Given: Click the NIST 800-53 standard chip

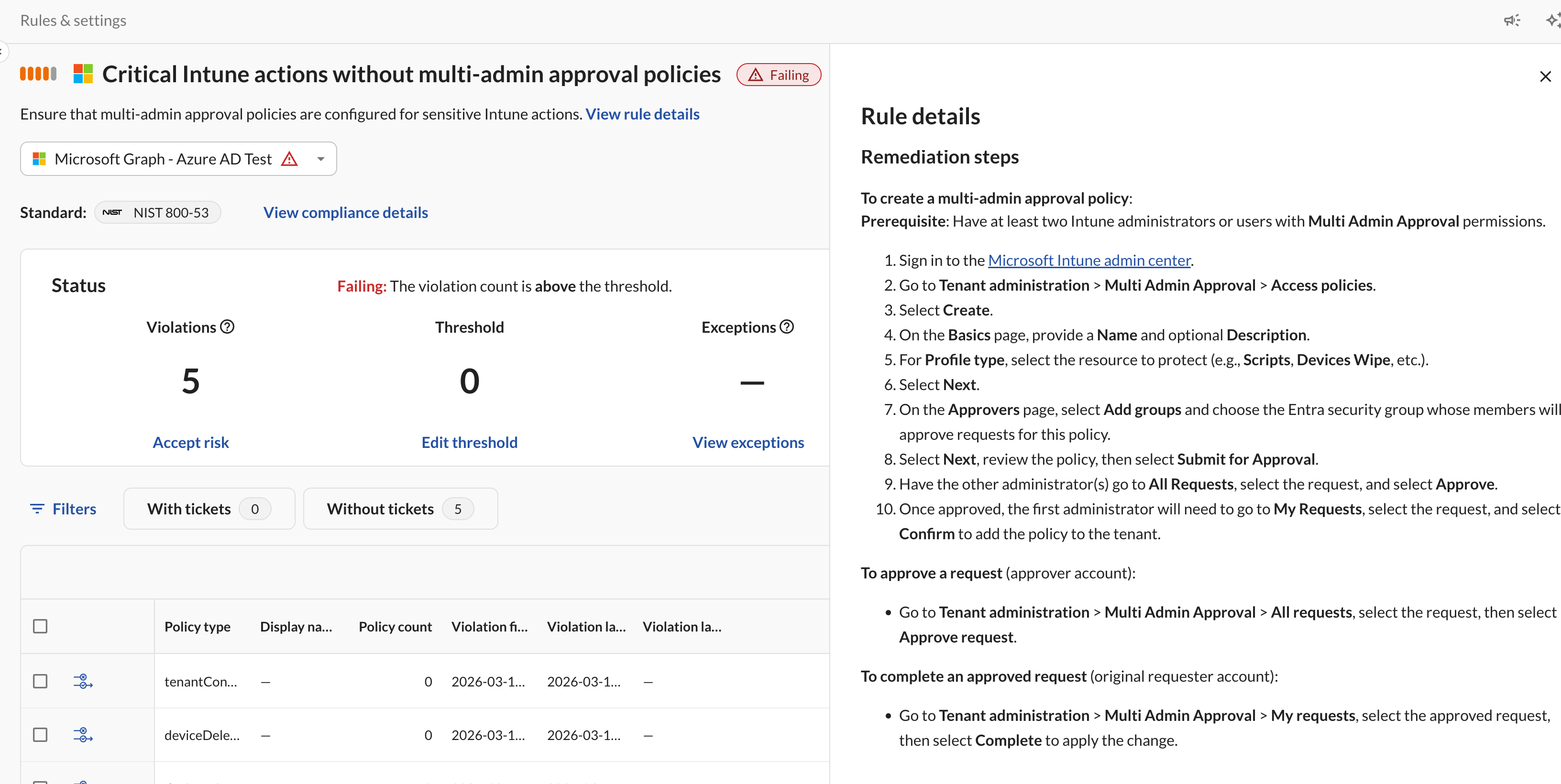Looking at the screenshot, I should (157, 213).
